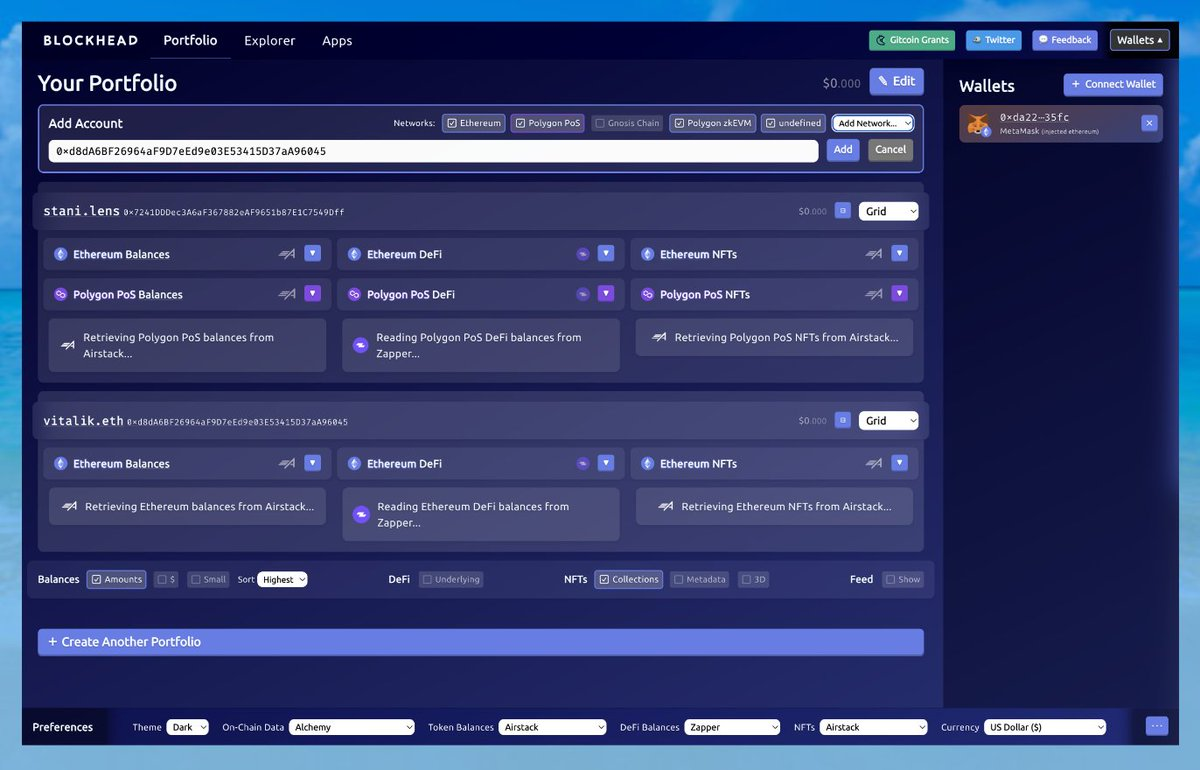Click the Ethereum icon beside stani.lens Ethereum Balances

[x=60, y=254]
